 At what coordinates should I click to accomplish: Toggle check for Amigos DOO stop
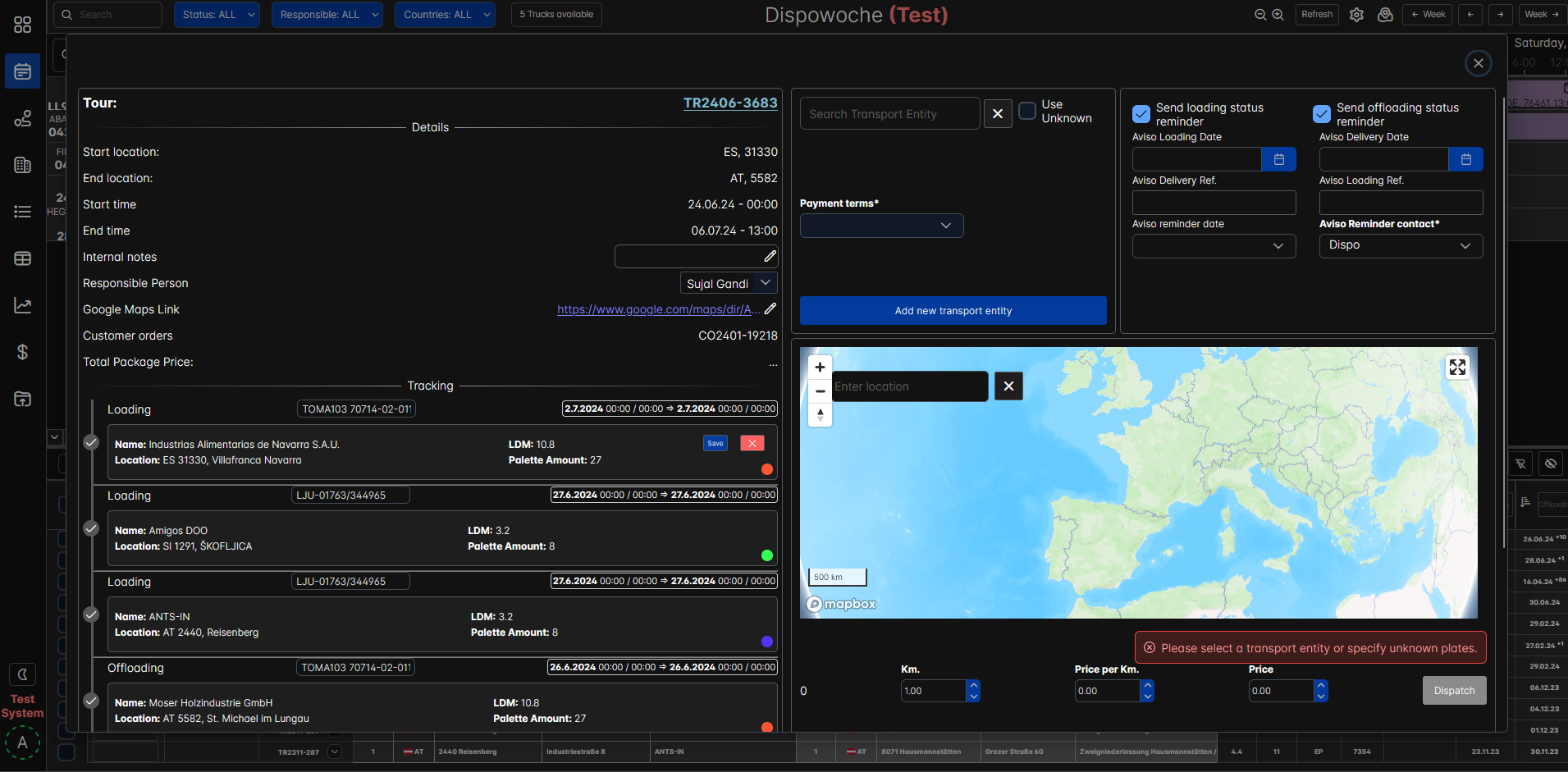91,528
